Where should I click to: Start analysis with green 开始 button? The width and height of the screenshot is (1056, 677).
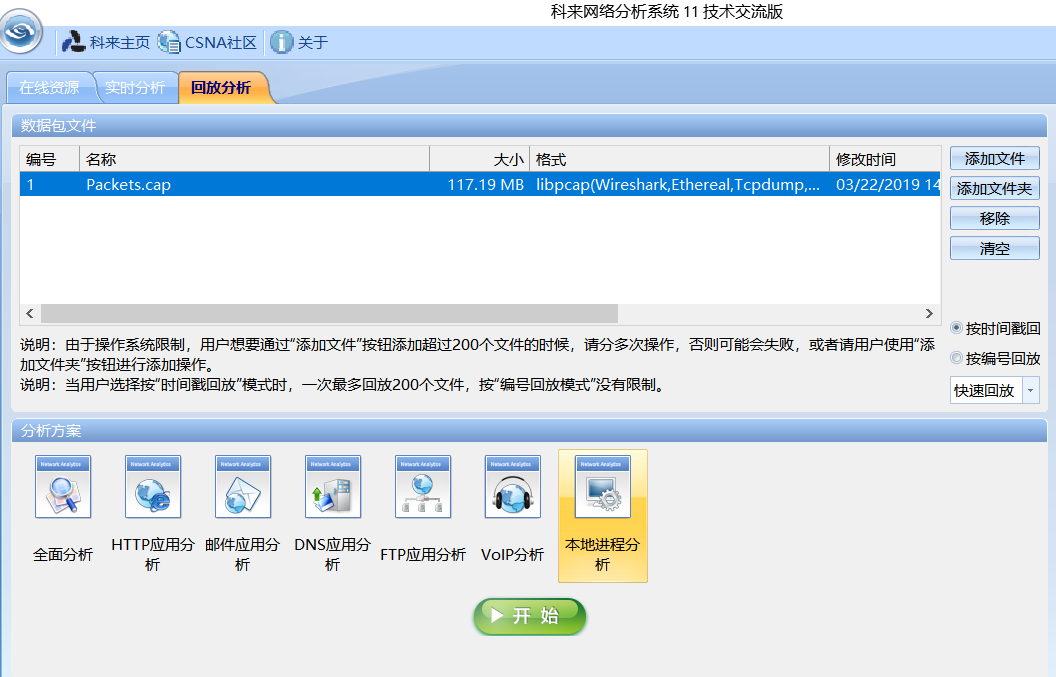[529, 616]
